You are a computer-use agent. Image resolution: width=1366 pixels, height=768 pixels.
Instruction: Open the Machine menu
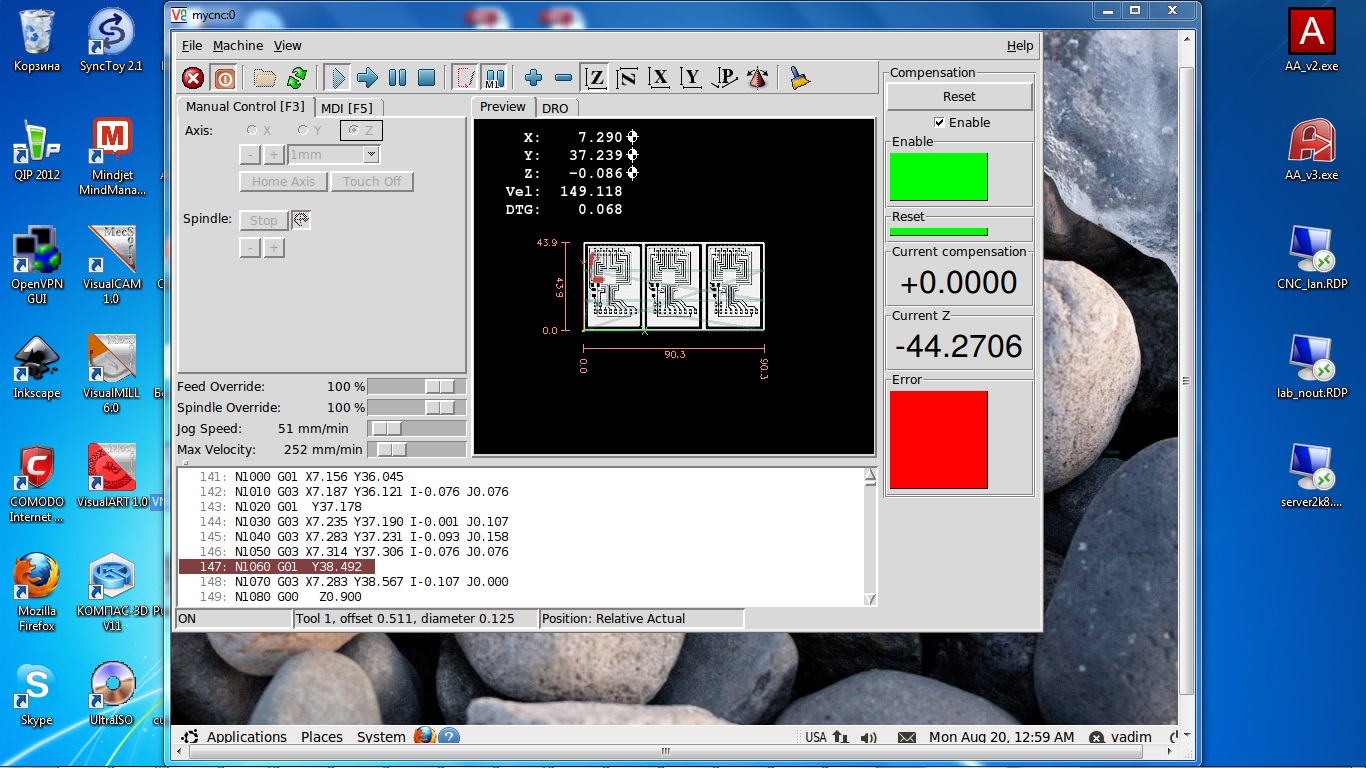(x=238, y=46)
